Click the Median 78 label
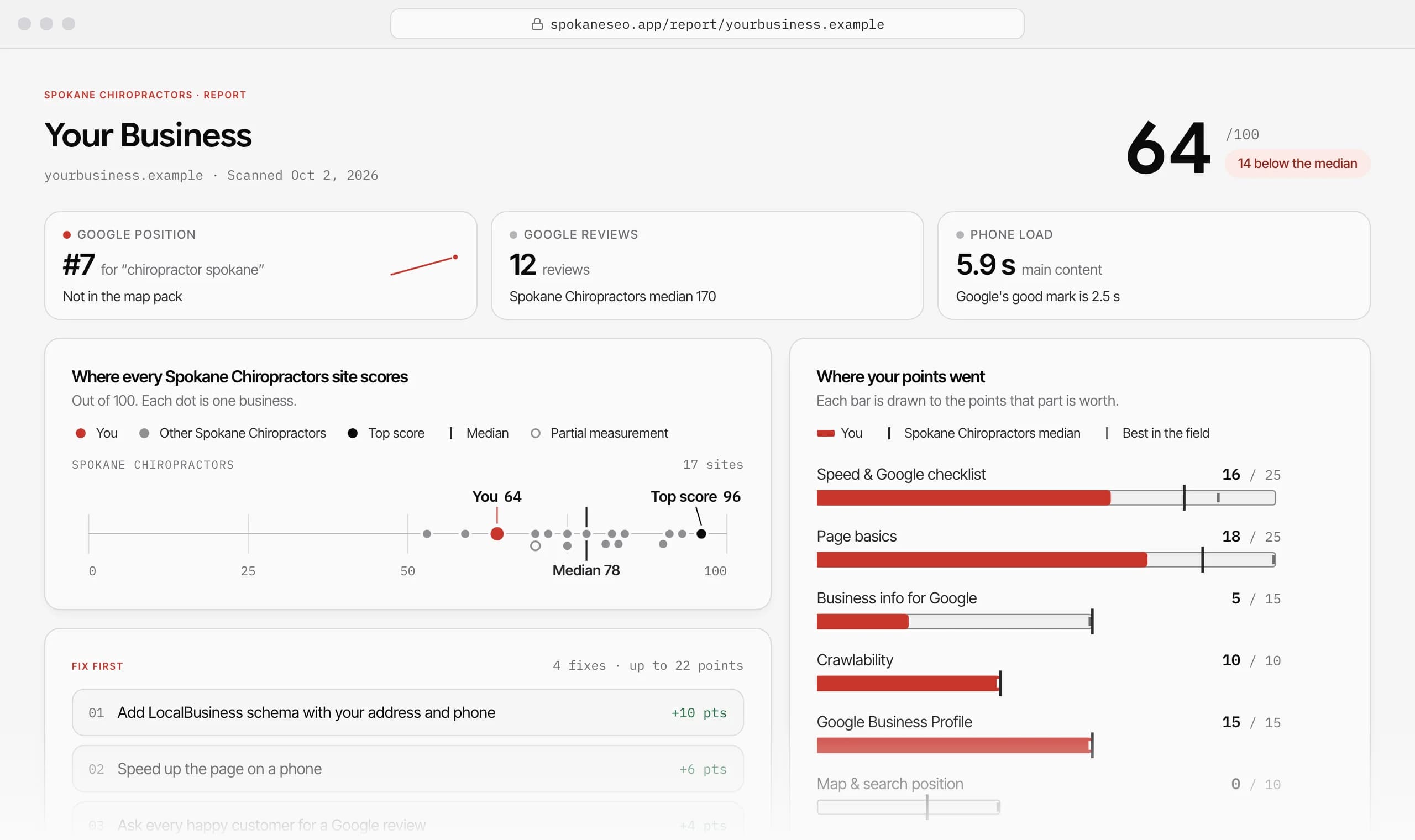The height and width of the screenshot is (840, 1415). coord(586,570)
